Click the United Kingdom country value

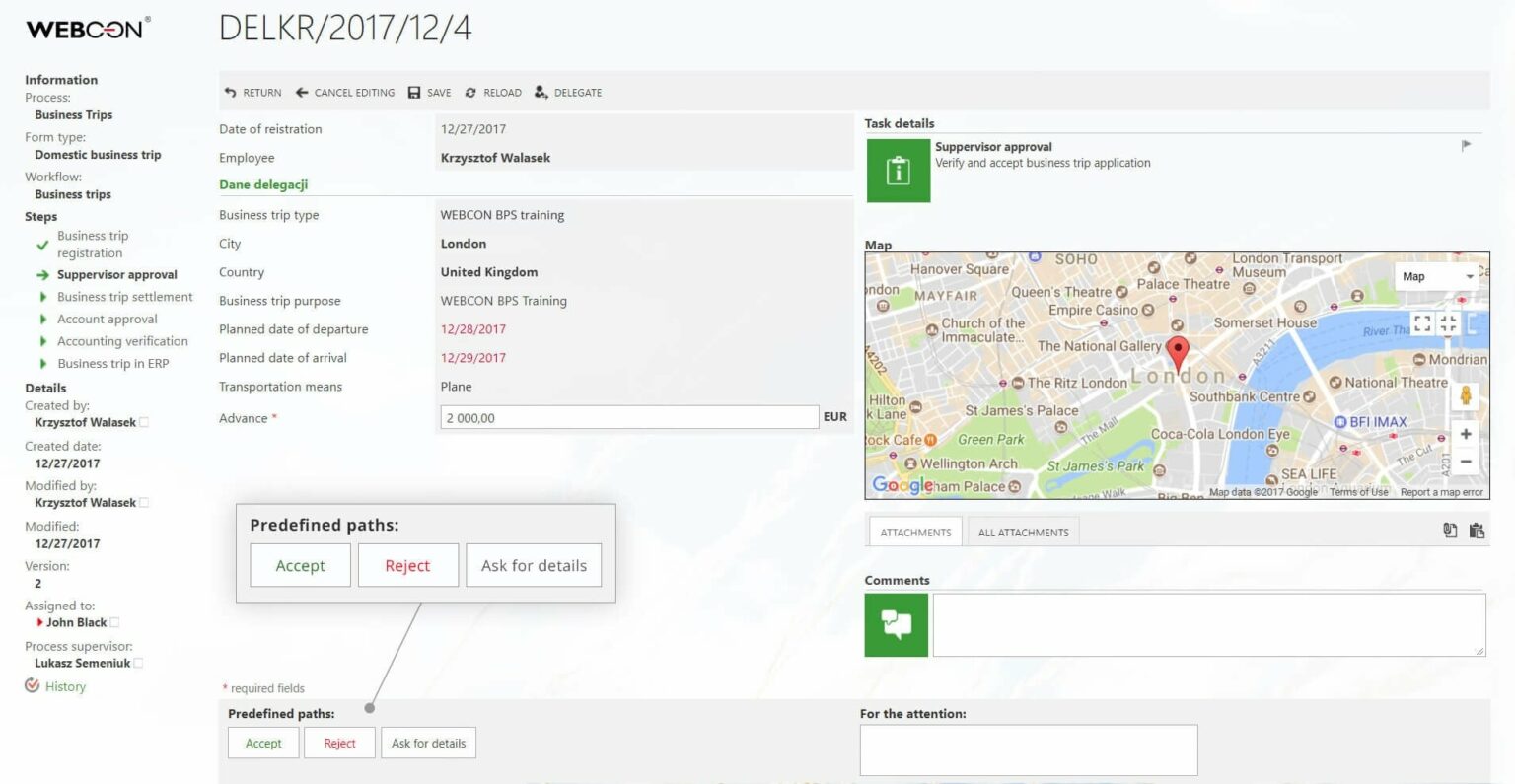pos(489,272)
